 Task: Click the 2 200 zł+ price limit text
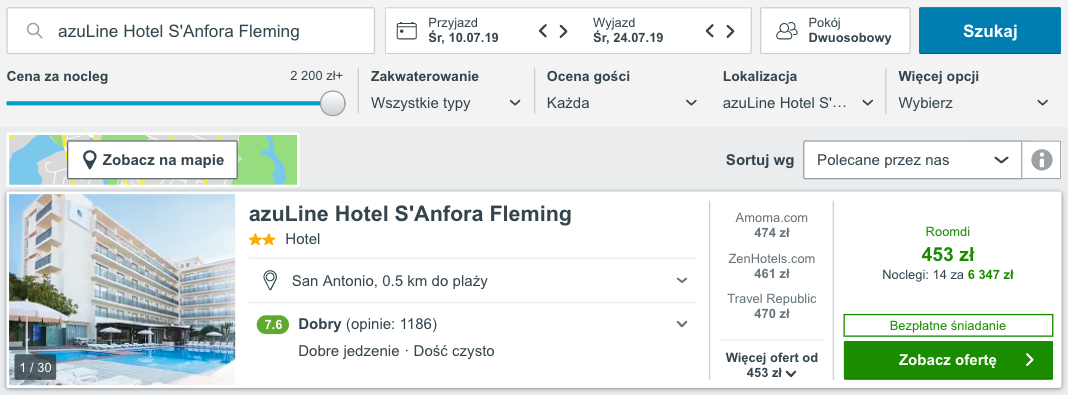coord(317,76)
